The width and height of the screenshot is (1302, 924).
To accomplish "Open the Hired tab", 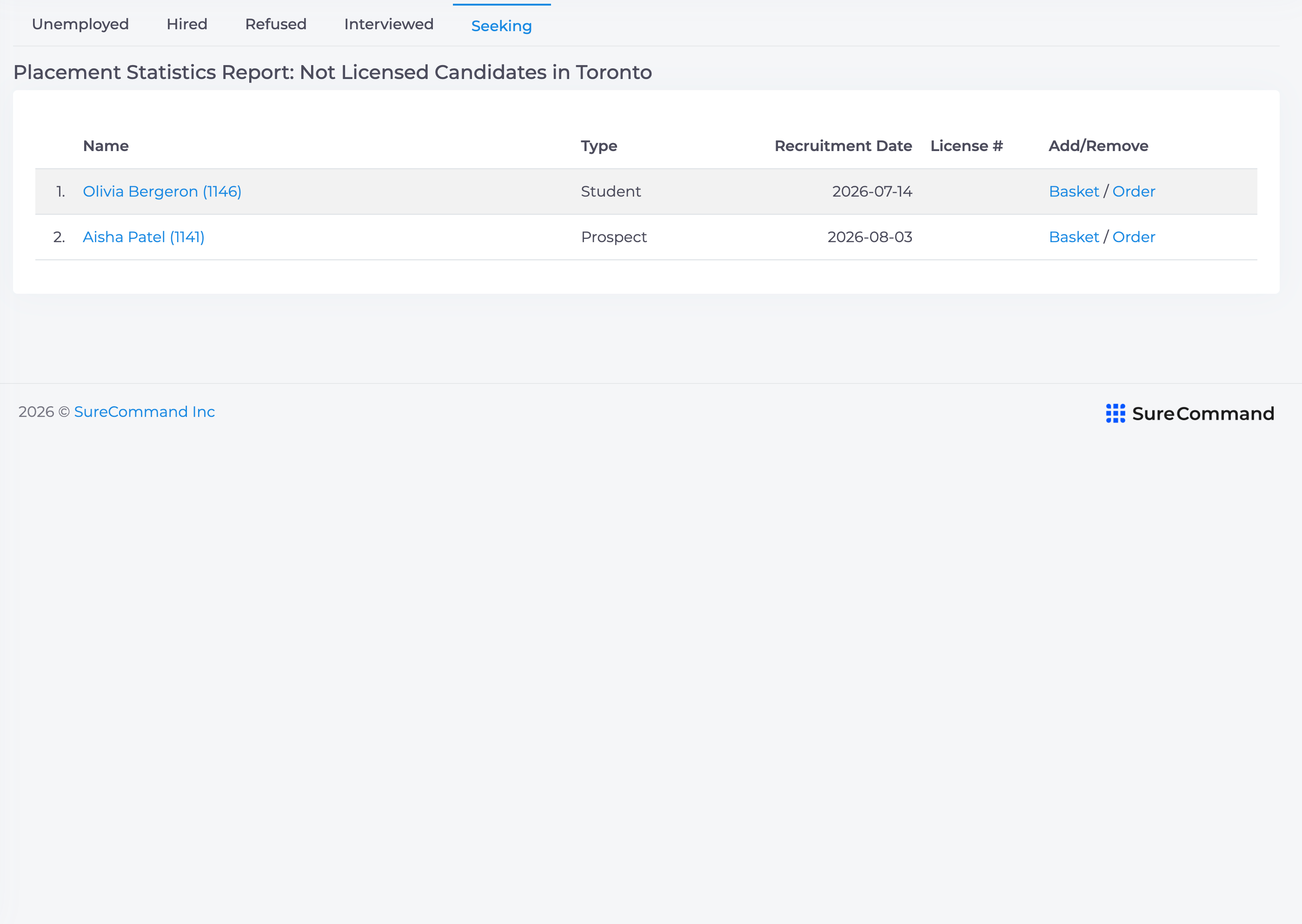I will (186, 24).
